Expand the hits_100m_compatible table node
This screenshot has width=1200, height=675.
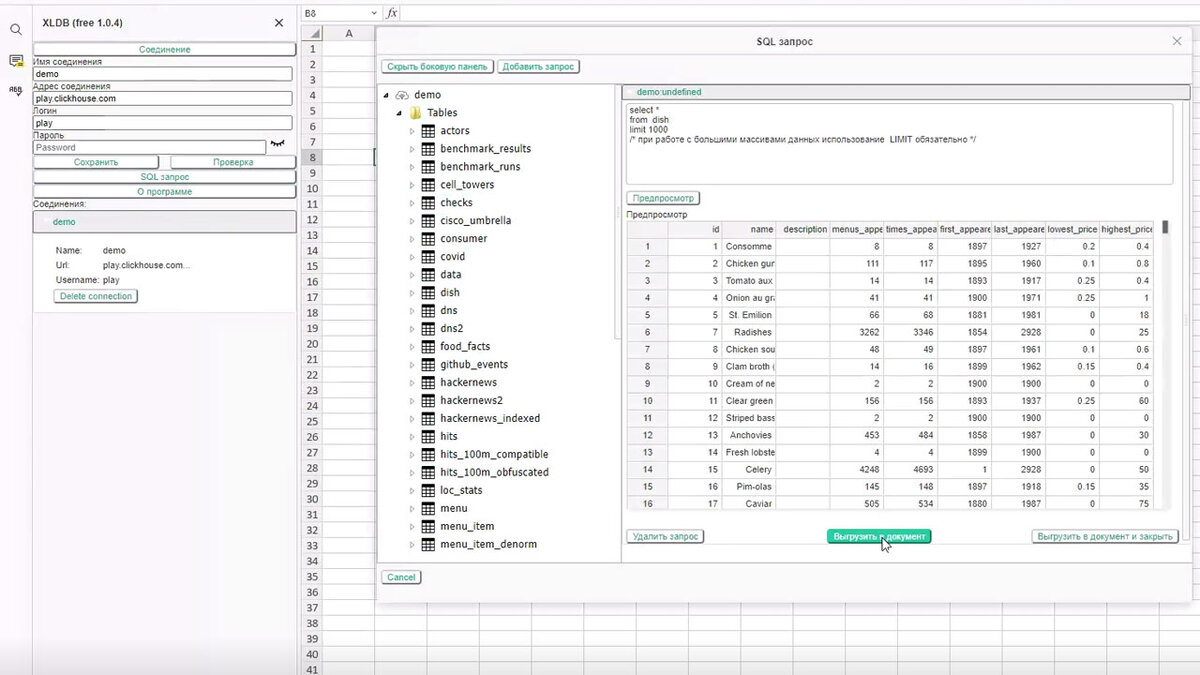pyautogui.click(x=411, y=455)
